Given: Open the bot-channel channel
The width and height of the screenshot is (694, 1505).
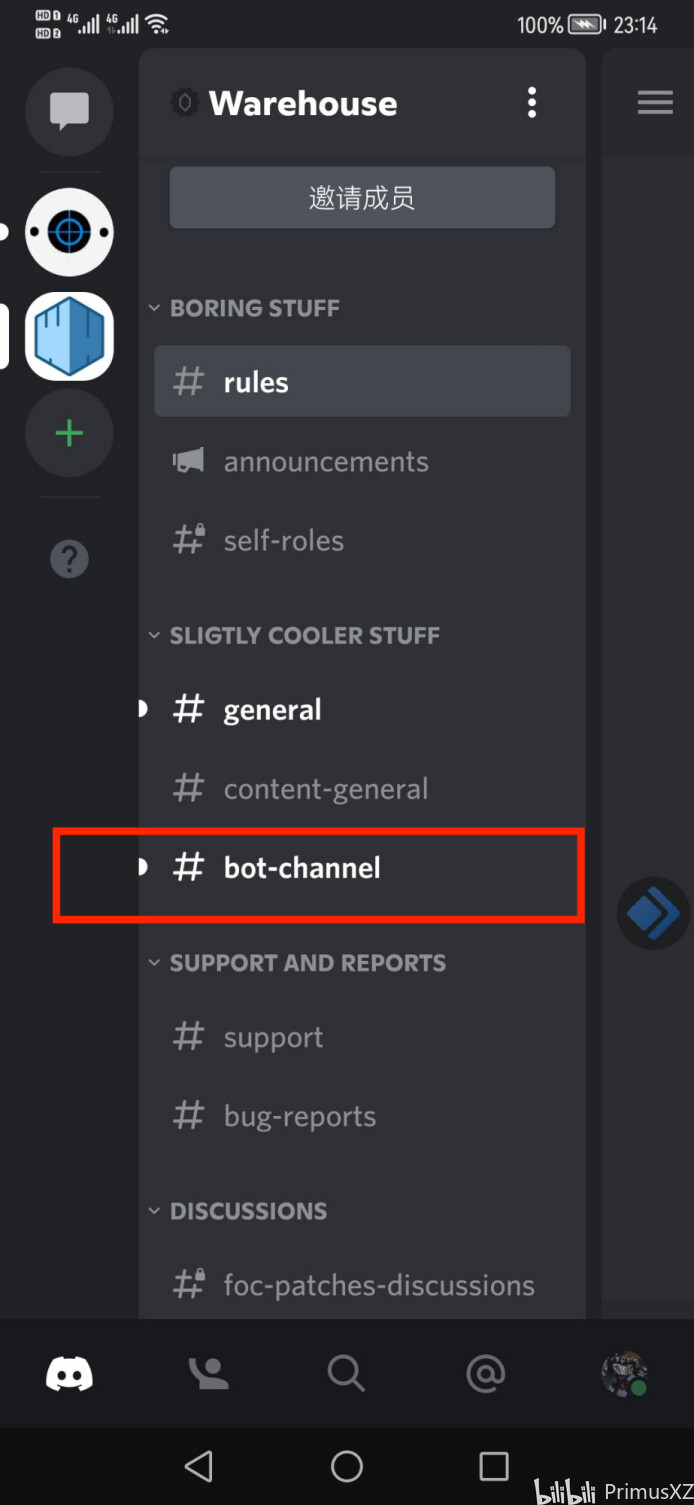Looking at the screenshot, I should 362,868.
